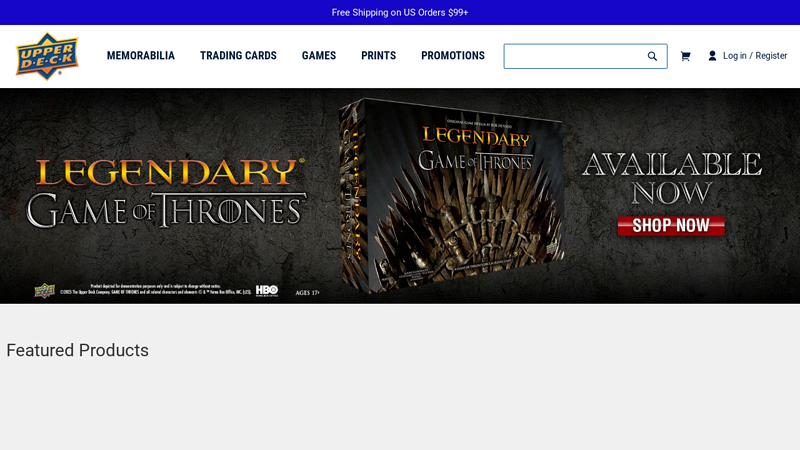
Task: Click the small Upper Deck logo in banner
Action: (44, 291)
